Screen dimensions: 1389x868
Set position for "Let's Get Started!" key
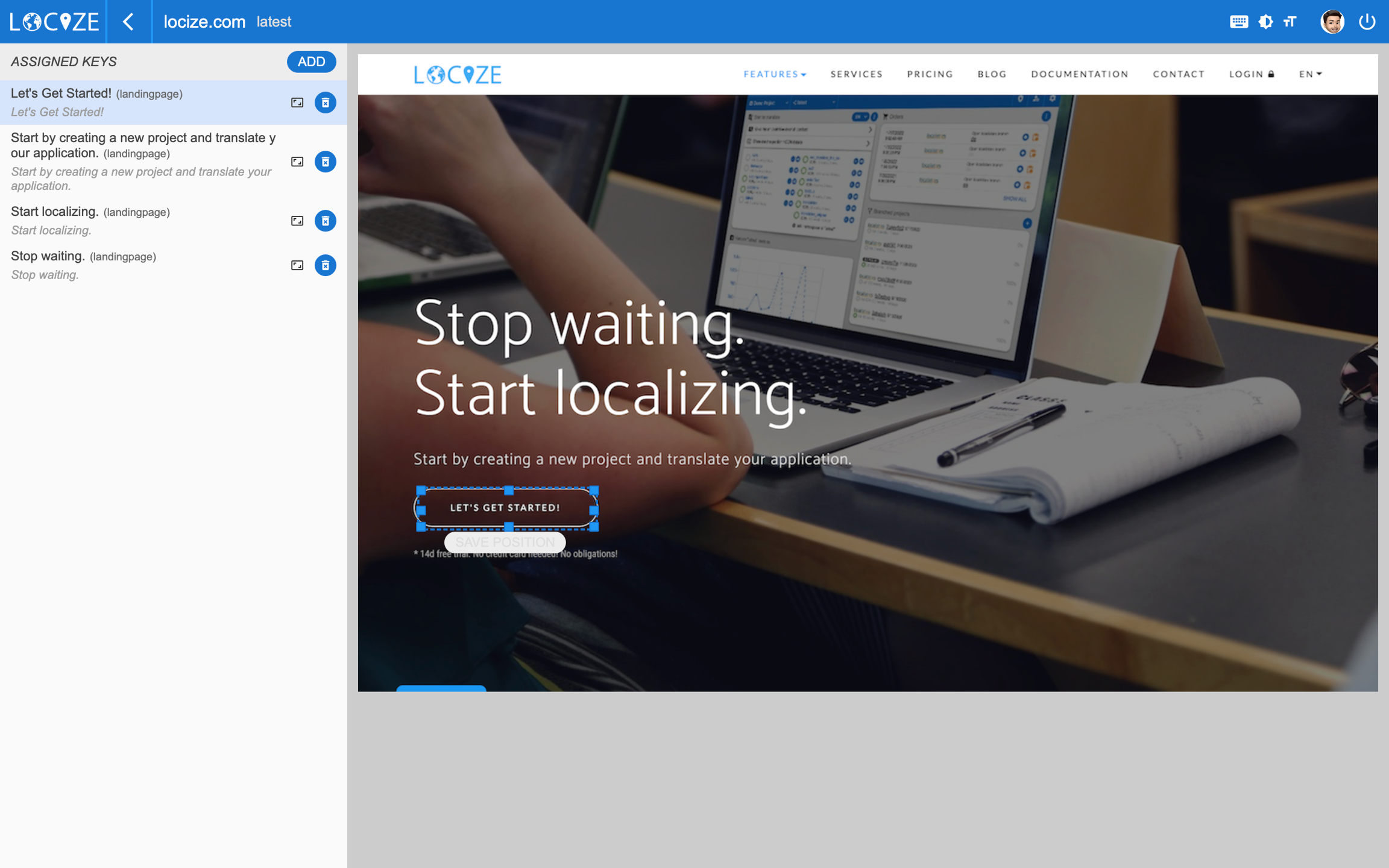click(x=297, y=102)
